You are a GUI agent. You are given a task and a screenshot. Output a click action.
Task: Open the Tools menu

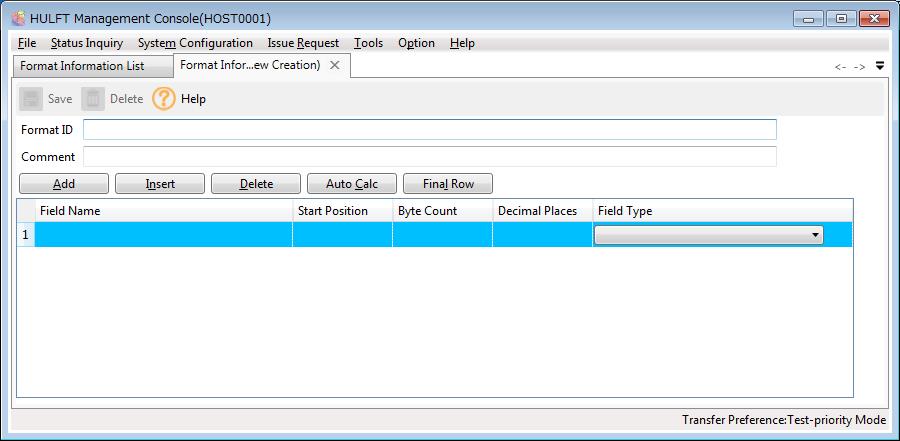coord(368,43)
